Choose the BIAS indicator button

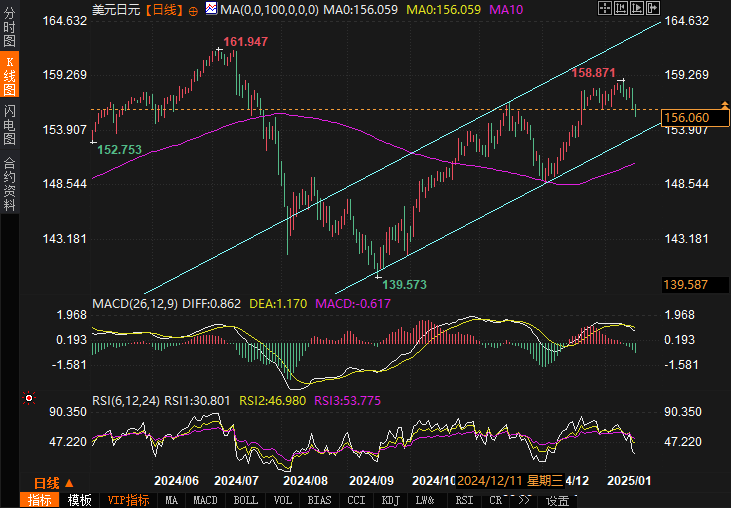[x=319, y=500]
